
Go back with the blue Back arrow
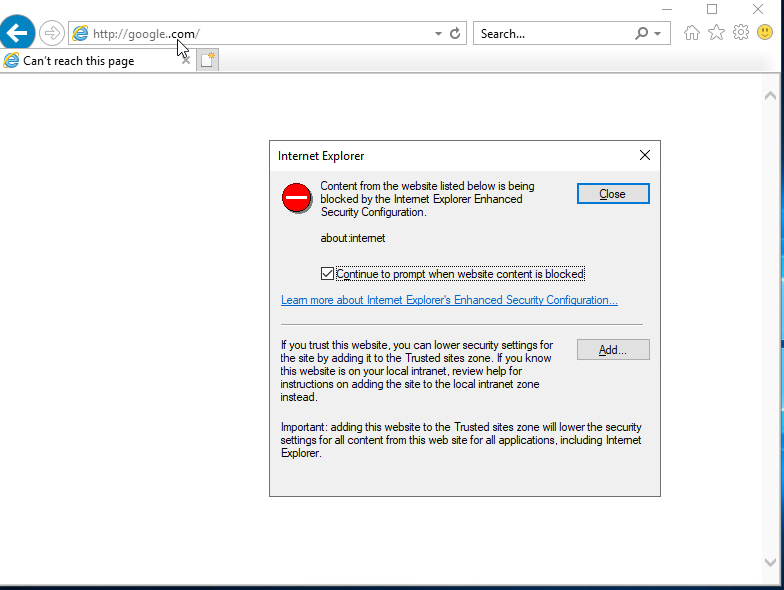[17, 33]
